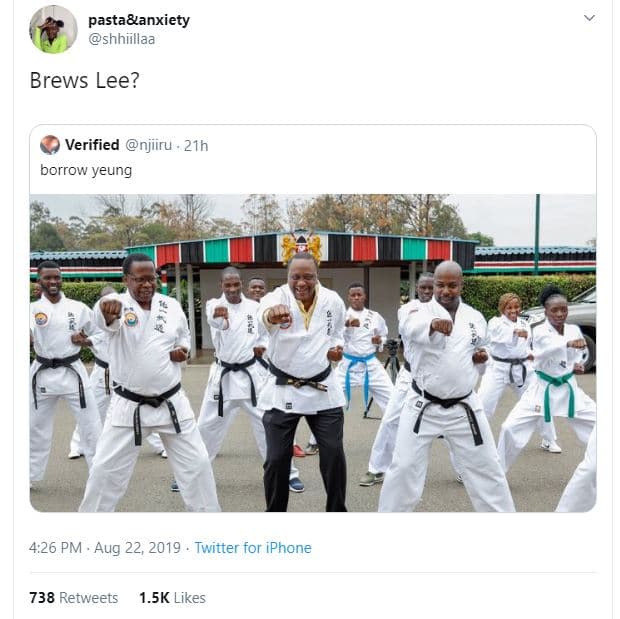Open the karate group photo
The image size is (620, 619).
pos(313,353)
